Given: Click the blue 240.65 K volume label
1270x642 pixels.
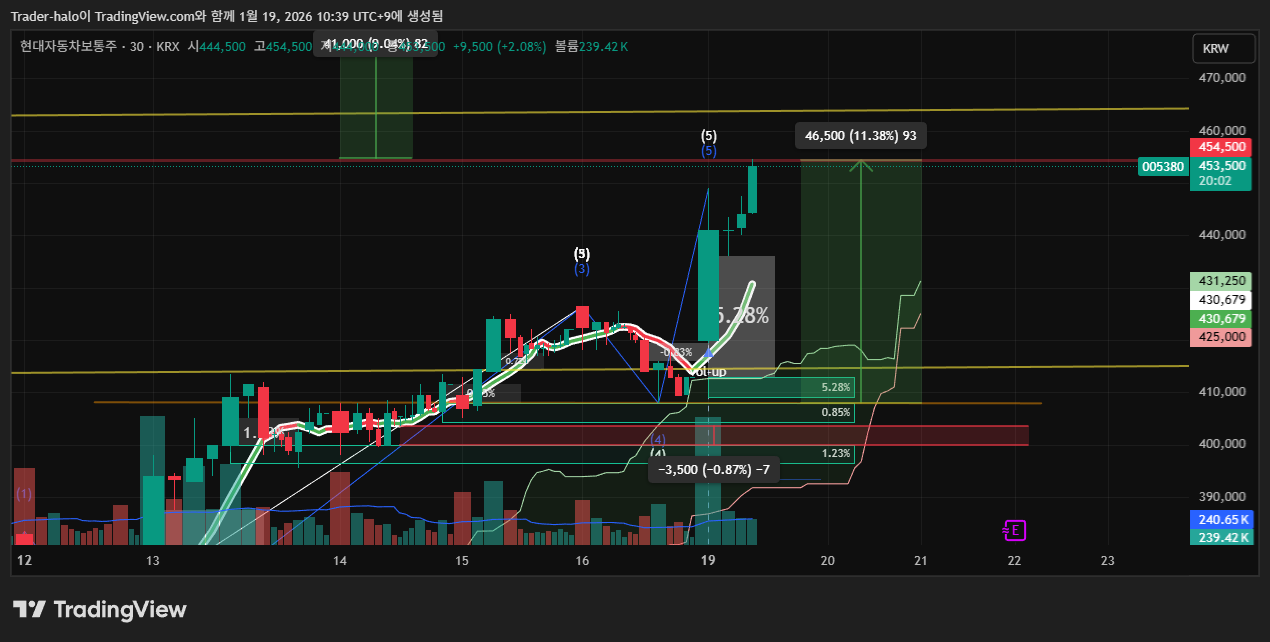Looking at the screenshot, I should [x=1221, y=520].
